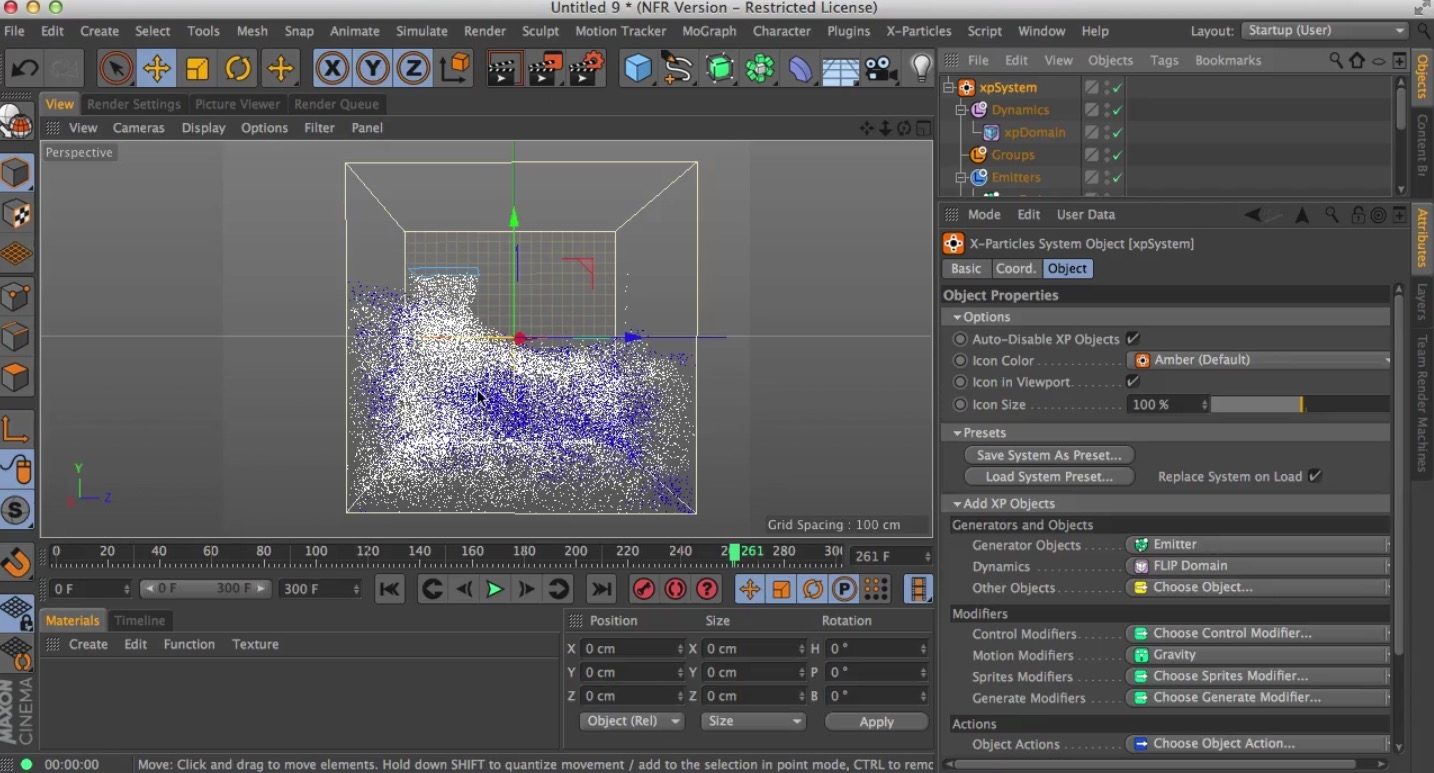This screenshot has height=773, width=1434.
Task: Activate the Scale tool
Action: tap(197, 68)
